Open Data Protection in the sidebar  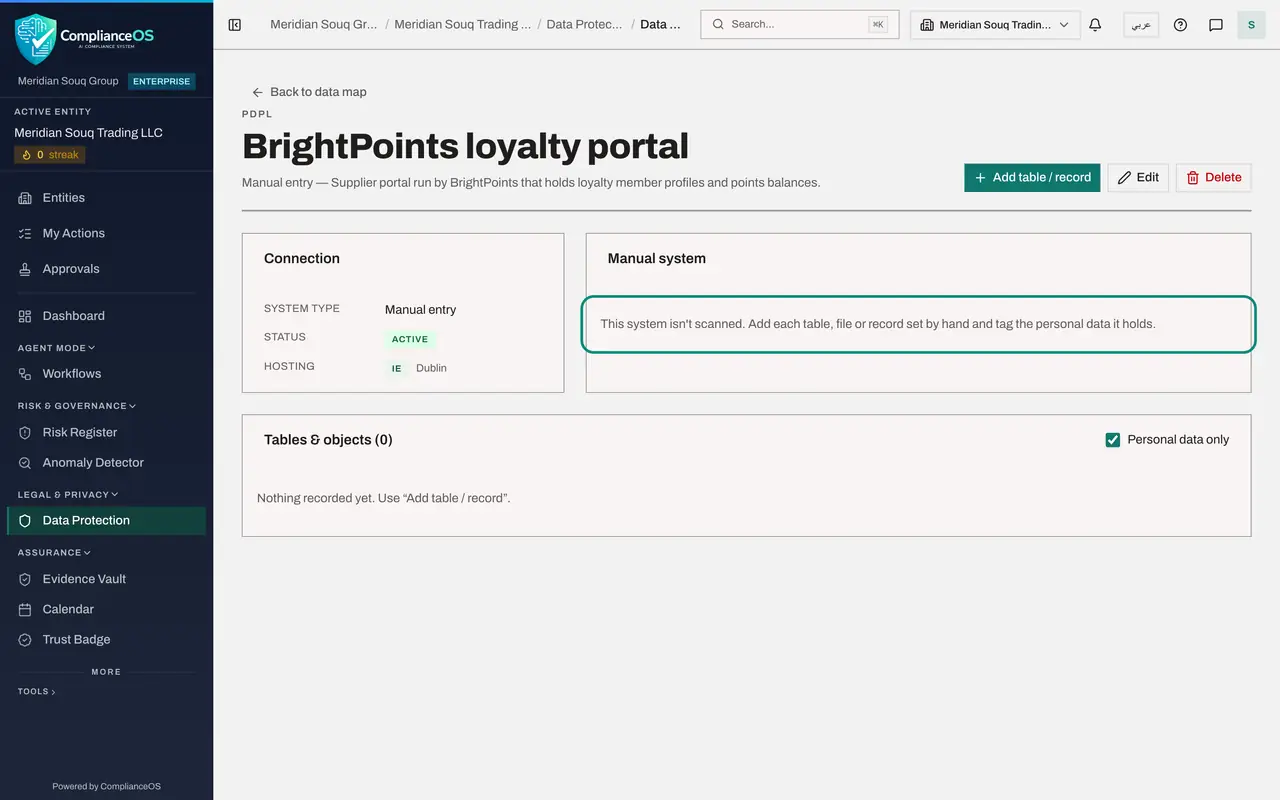click(106, 520)
